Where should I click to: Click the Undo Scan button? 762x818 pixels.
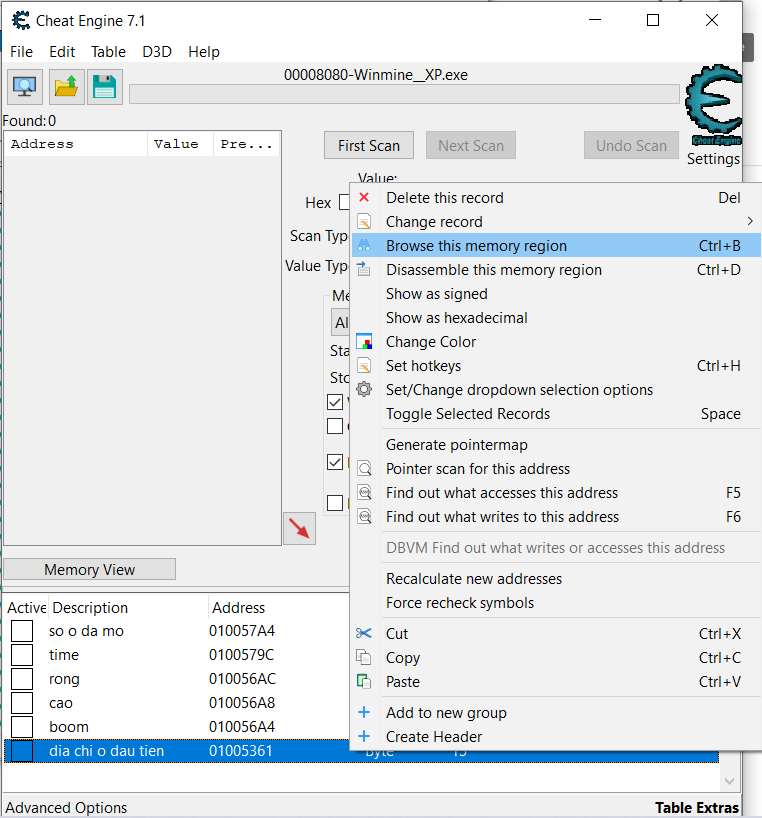[631, 145]
